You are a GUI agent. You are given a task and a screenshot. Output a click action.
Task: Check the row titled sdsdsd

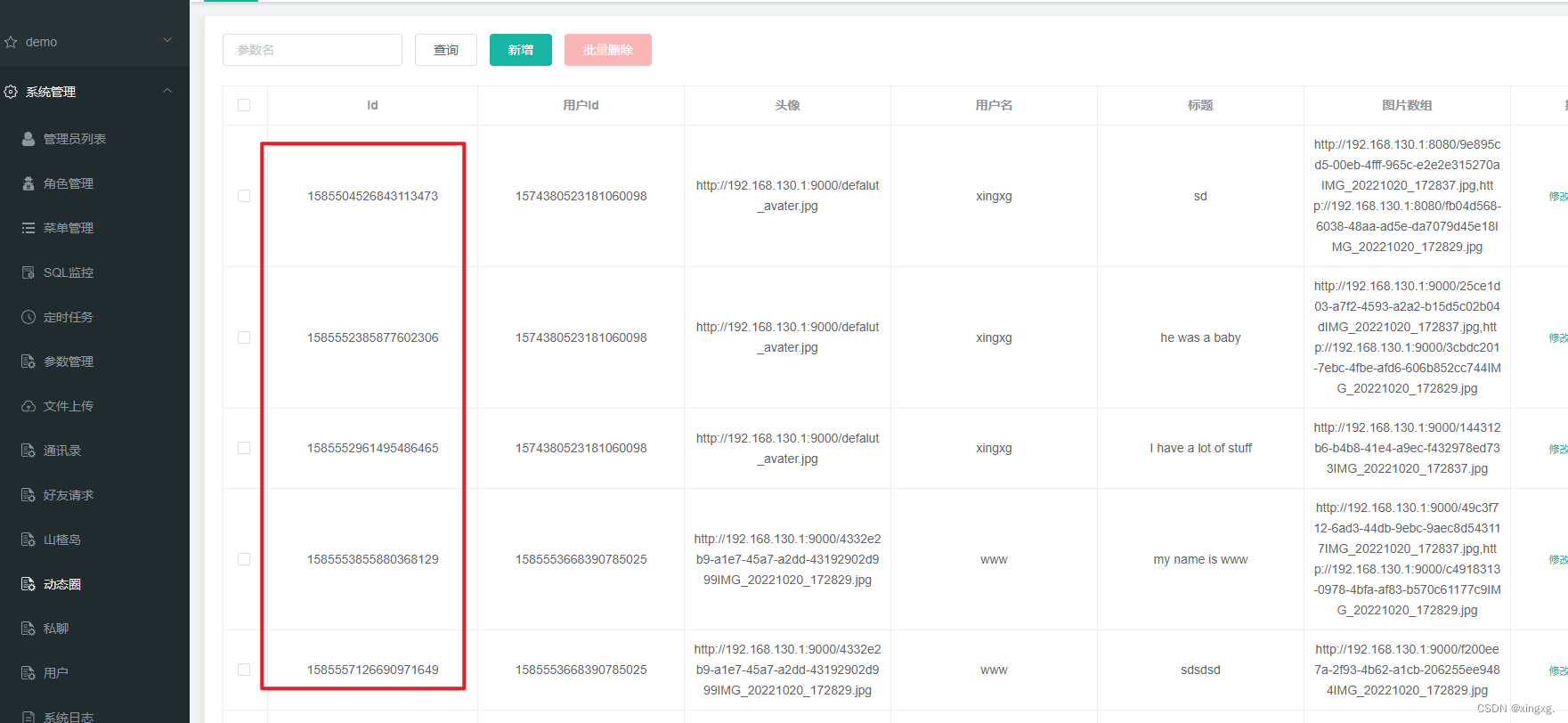(x=244, y=670)
